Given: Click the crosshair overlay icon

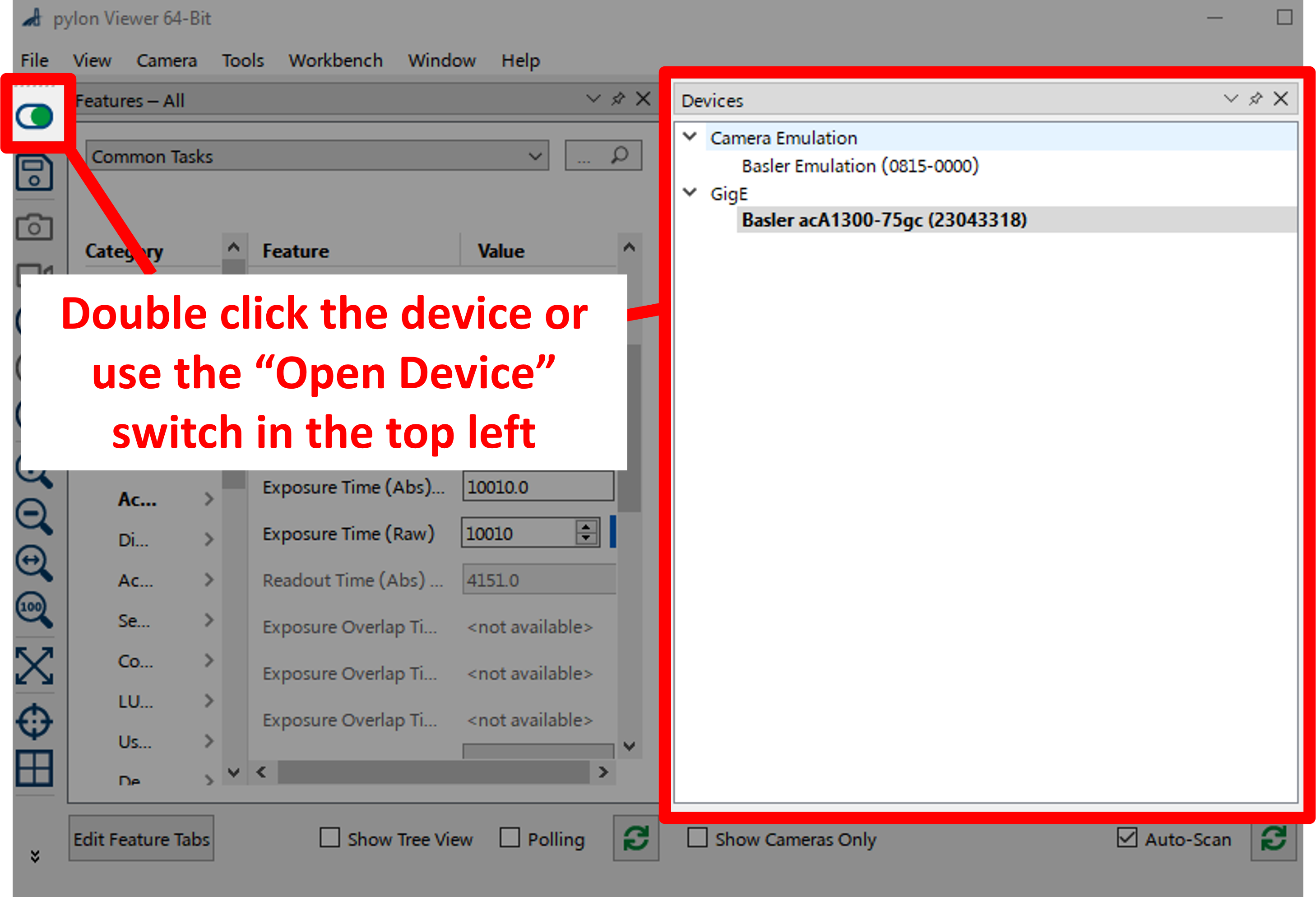Looking at the screenshot, I should pos(35,721).
